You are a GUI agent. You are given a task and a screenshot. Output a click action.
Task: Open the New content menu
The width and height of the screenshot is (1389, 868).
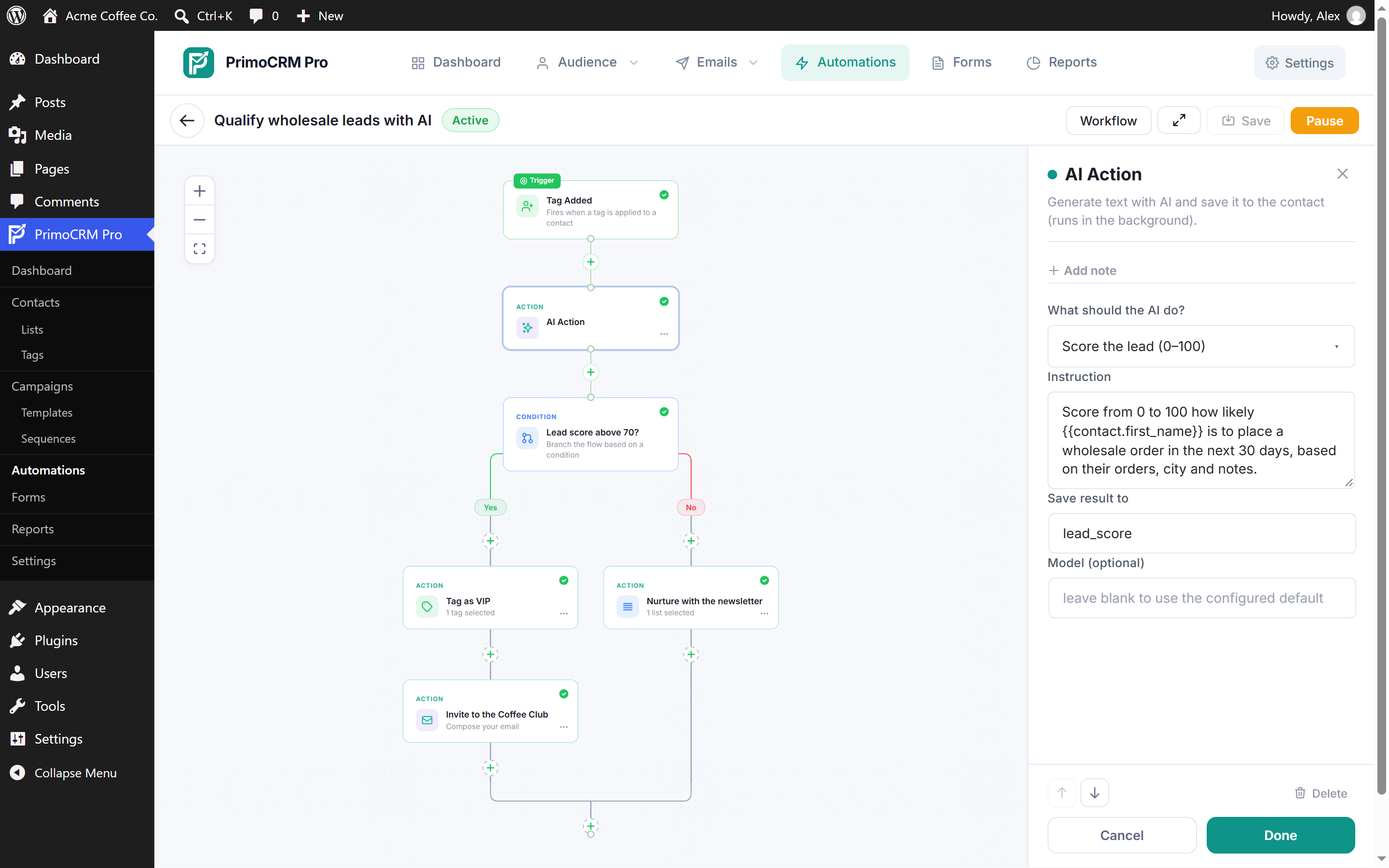pos(320,15)
